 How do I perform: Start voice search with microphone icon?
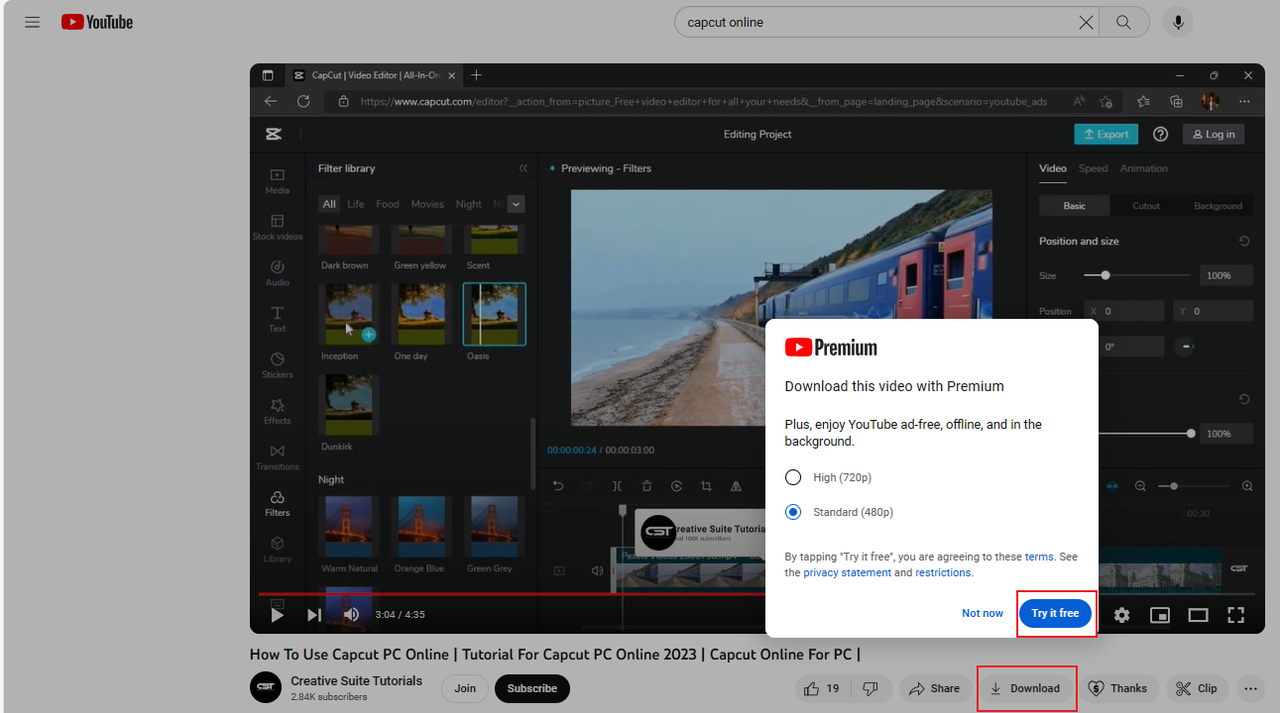point(1178,22)
